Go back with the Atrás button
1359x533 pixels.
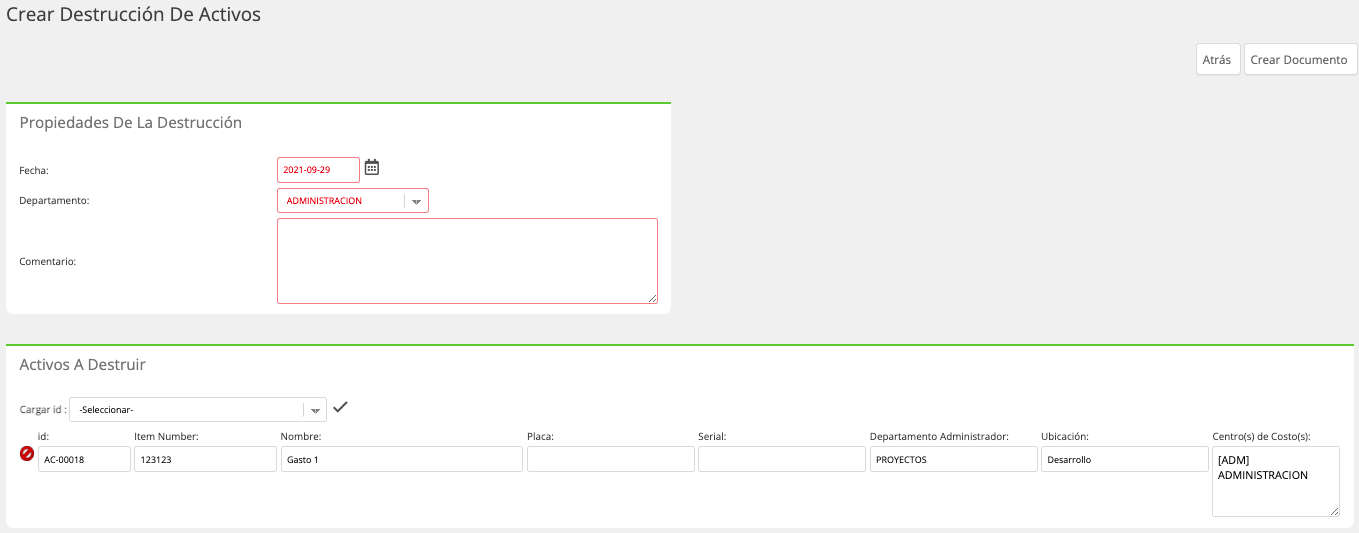[1217, 60]
